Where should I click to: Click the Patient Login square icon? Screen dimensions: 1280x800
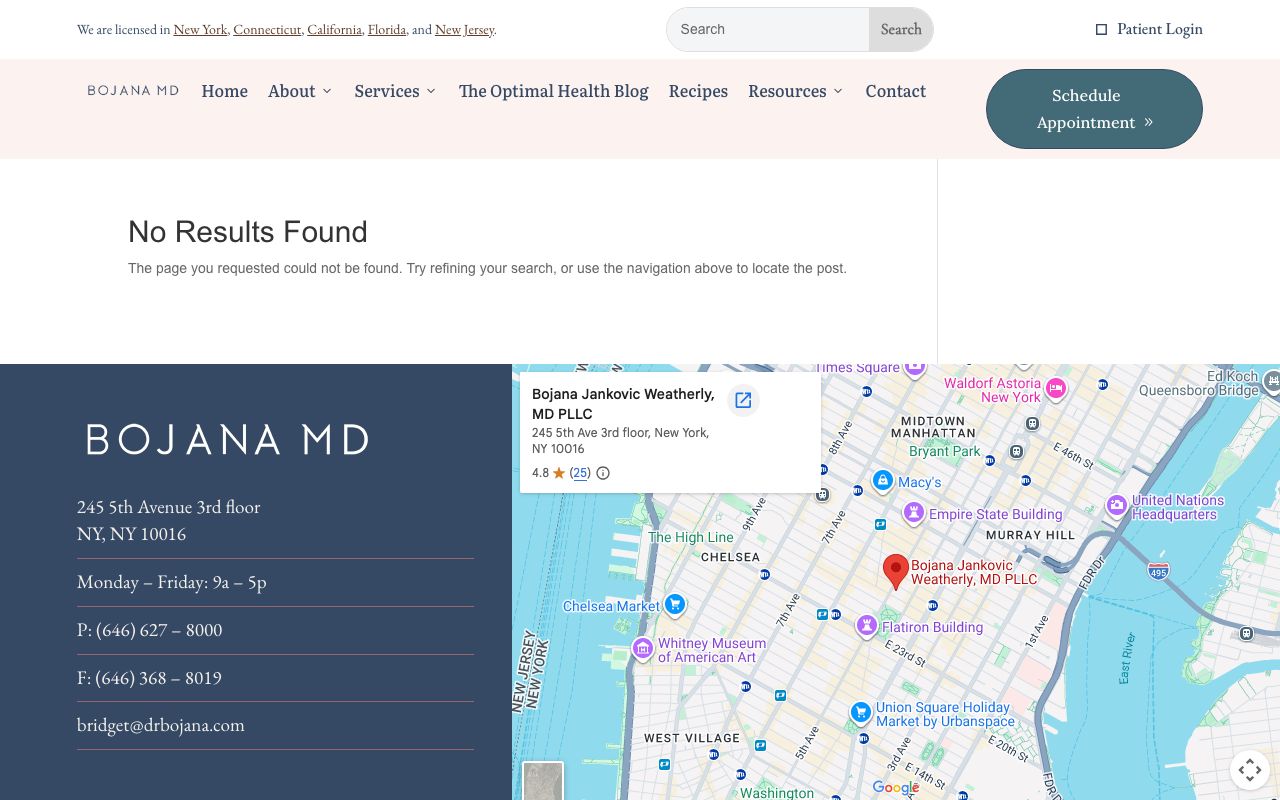pyautogui.click(x=1101, y=30)
